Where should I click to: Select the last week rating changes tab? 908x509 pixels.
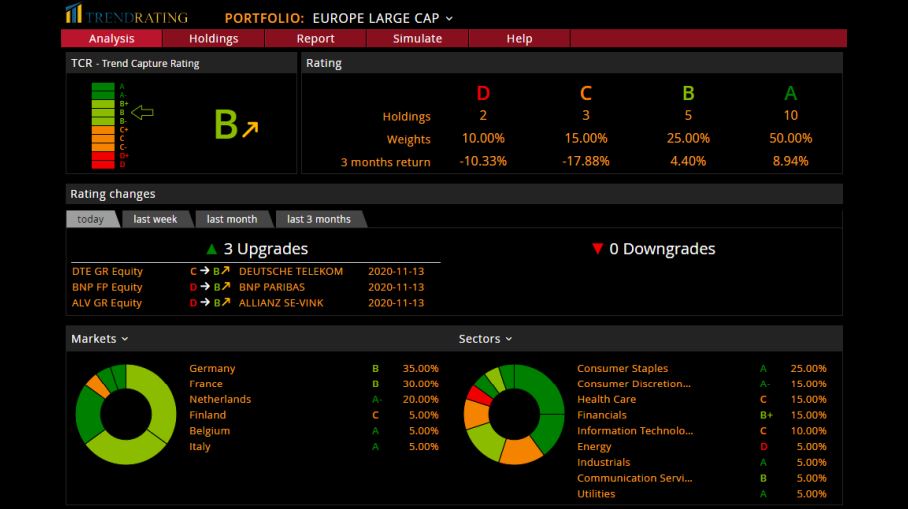(155, 219)
